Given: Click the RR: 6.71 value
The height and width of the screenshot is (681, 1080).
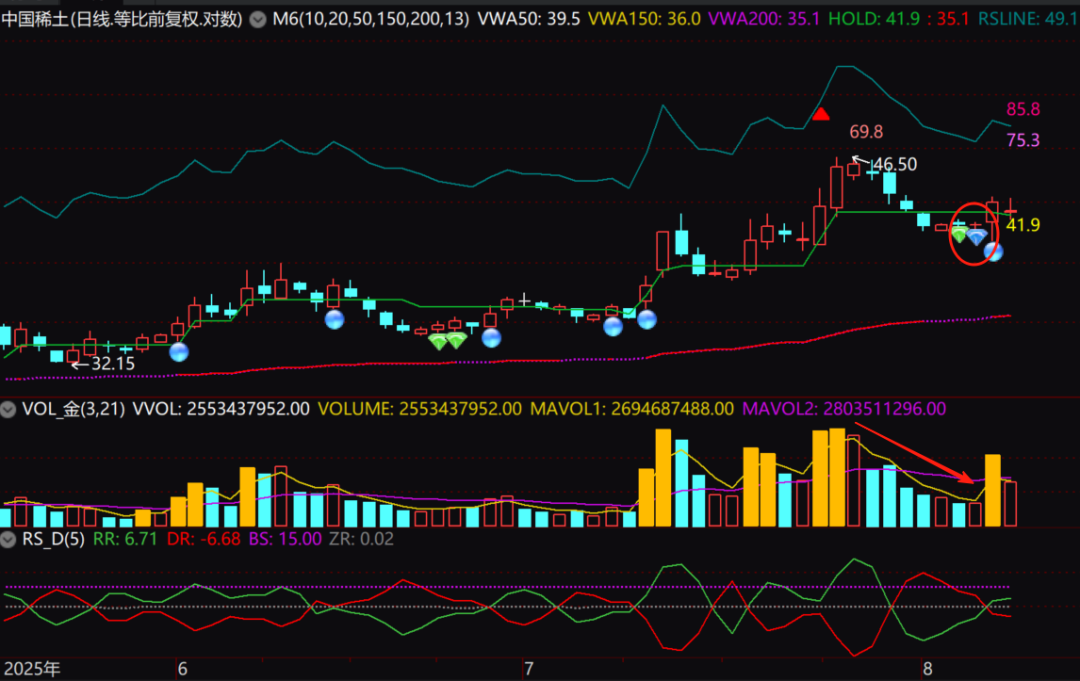Looking at the screenshot, I should coord(125,539).
